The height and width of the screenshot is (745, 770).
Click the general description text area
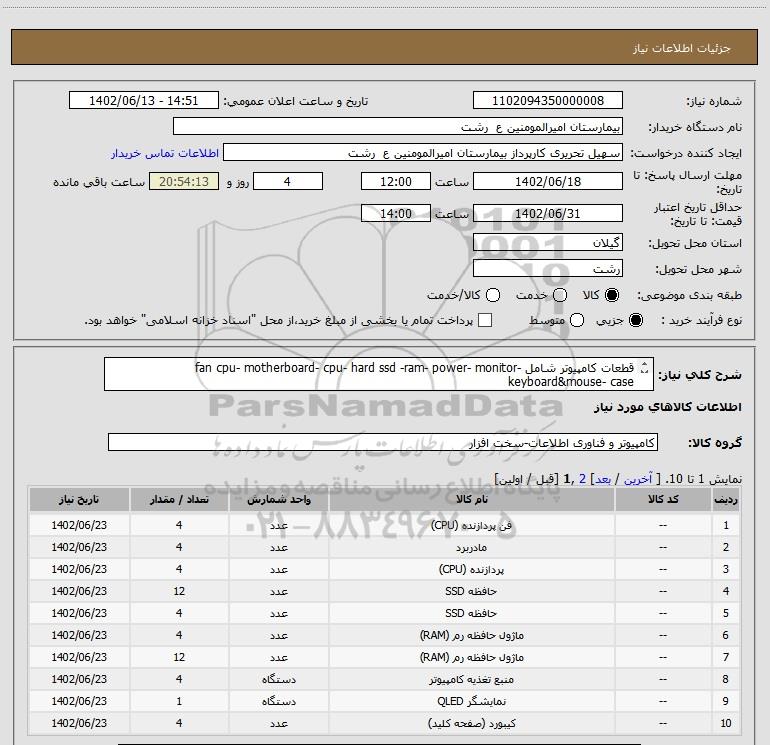[x=379, y=374]
